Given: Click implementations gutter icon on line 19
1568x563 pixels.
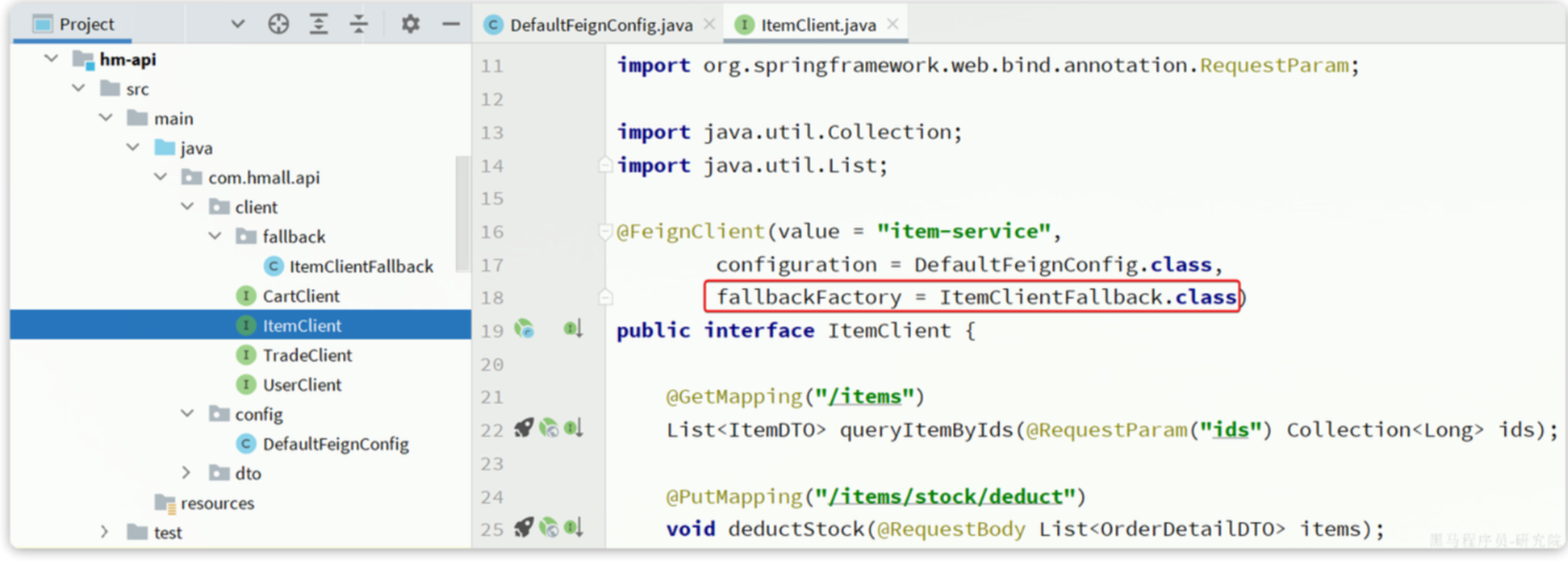Looking at the screenshot, I should click(573, 329).
